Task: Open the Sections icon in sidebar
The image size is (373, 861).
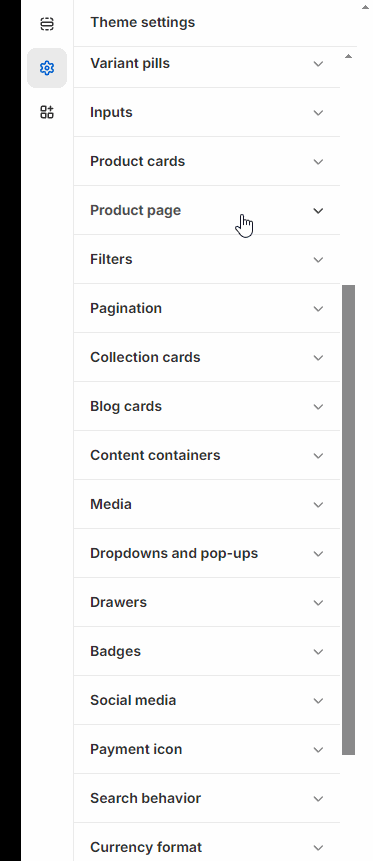Action: click(x=47, y=24)
